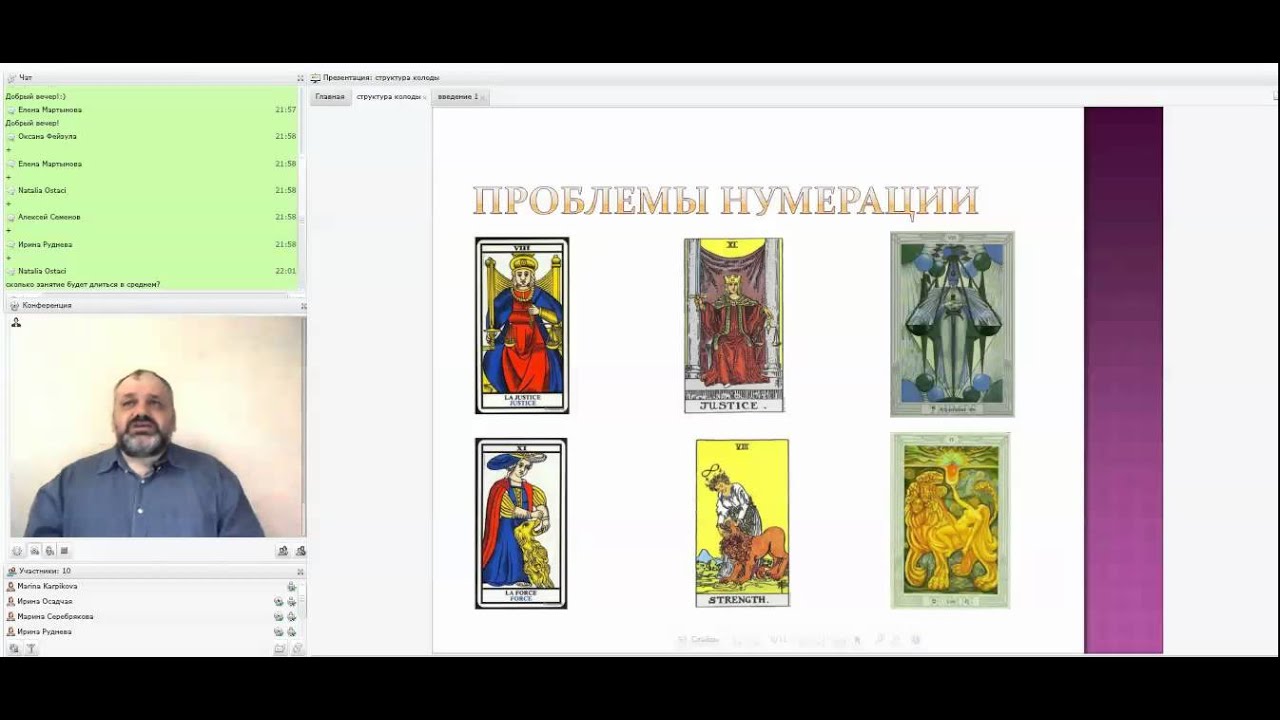Screen dimensions: 1280x720
Task: Click the last participants icon right of video controls
Action: (x=300, y=550)
